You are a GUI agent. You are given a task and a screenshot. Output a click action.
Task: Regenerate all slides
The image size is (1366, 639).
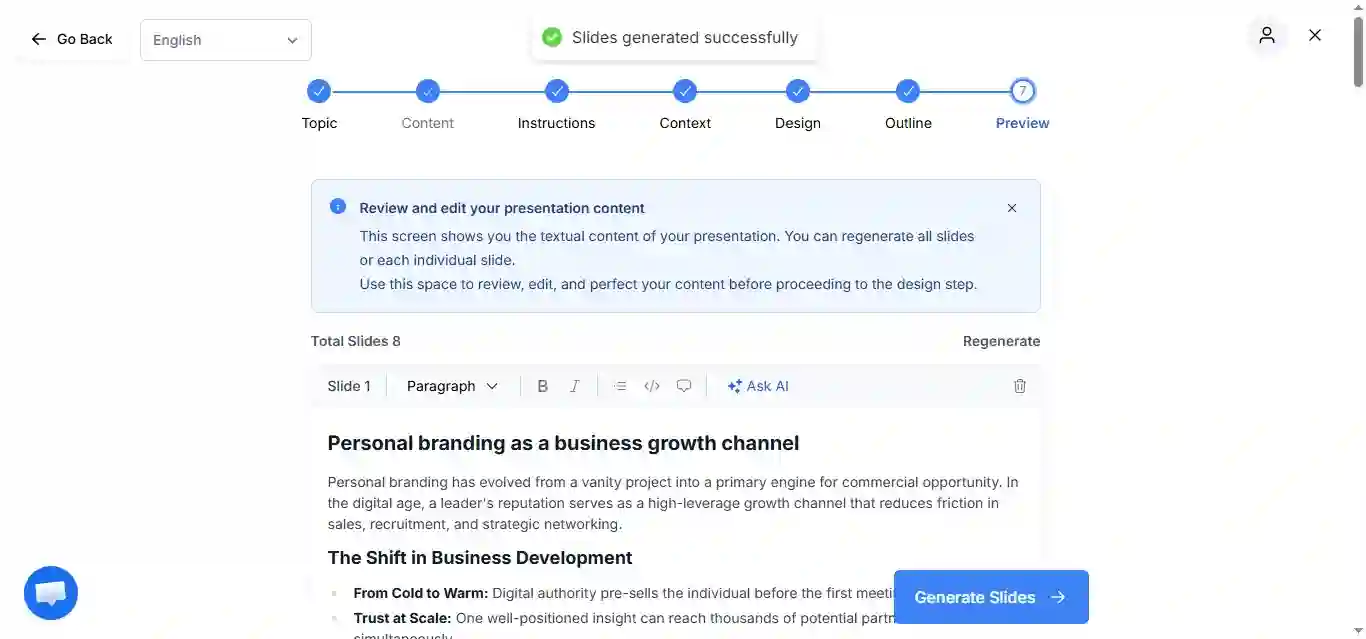(x=1001, y=341)
